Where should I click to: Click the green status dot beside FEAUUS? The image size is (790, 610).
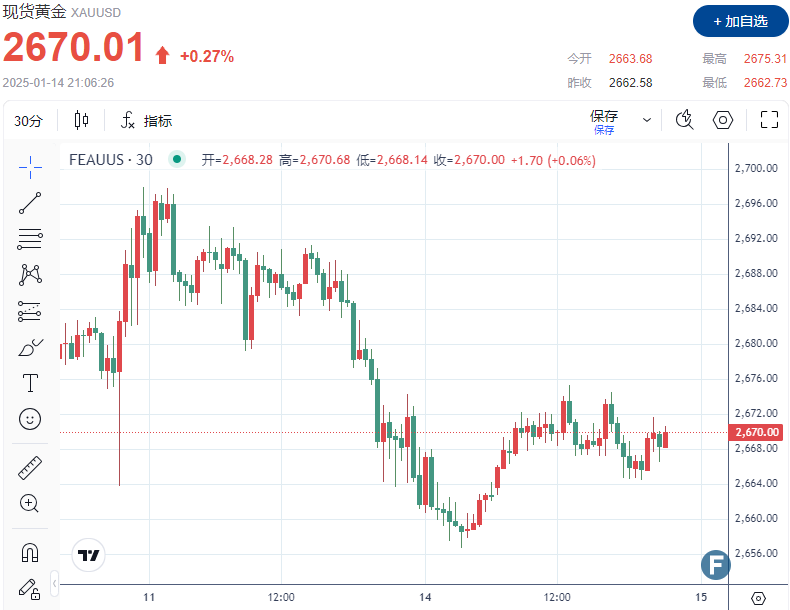(177, 159)
